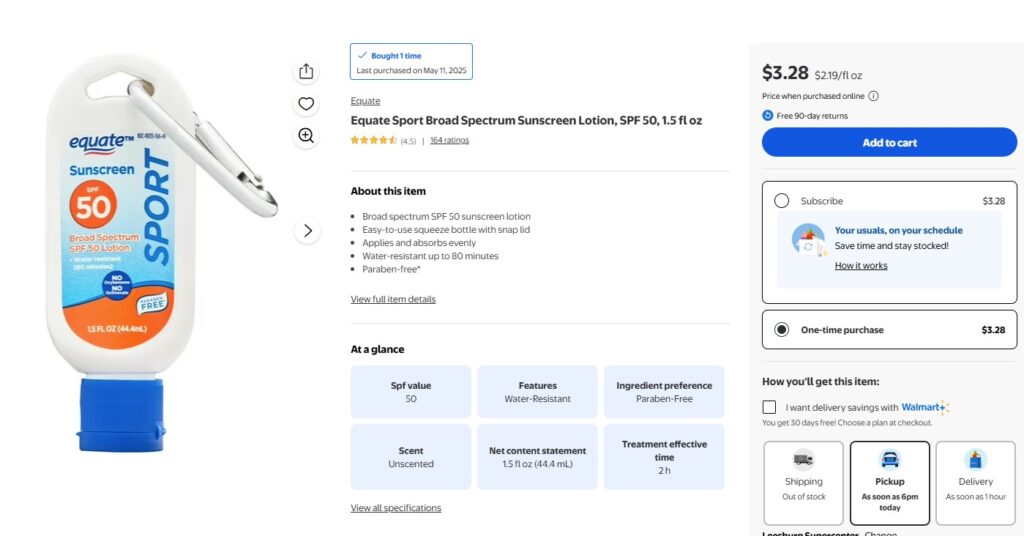Screen dimensions: 1024x536
Task: Expand View all specifications
Action: click(395, 508)
